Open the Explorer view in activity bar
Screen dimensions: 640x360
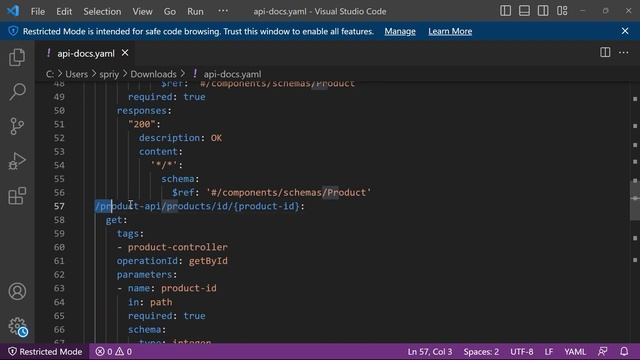point(17,57)
